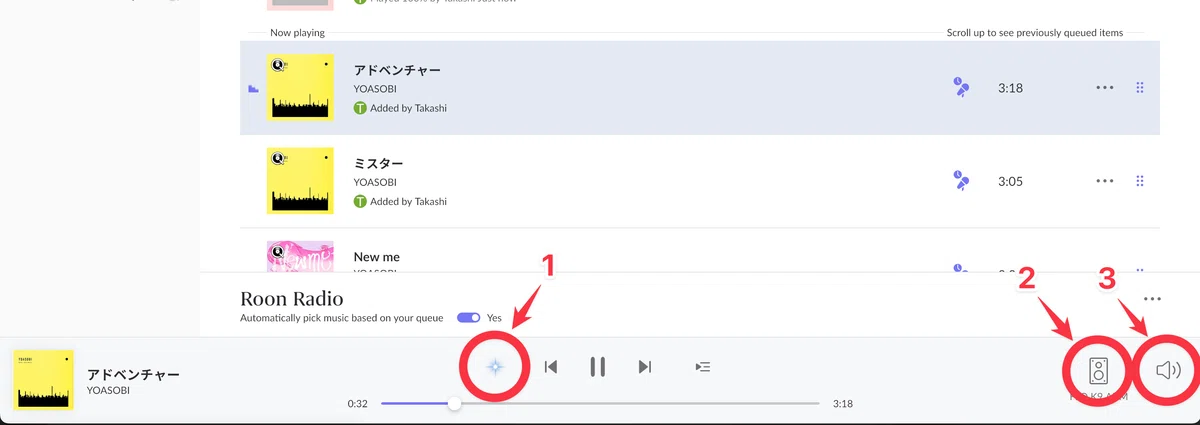Open YOASOBI artist link under ミスター
Image resolution: width=1200 pixels, height=425 pixels.
pyautogui.click(x=375, y=182)
